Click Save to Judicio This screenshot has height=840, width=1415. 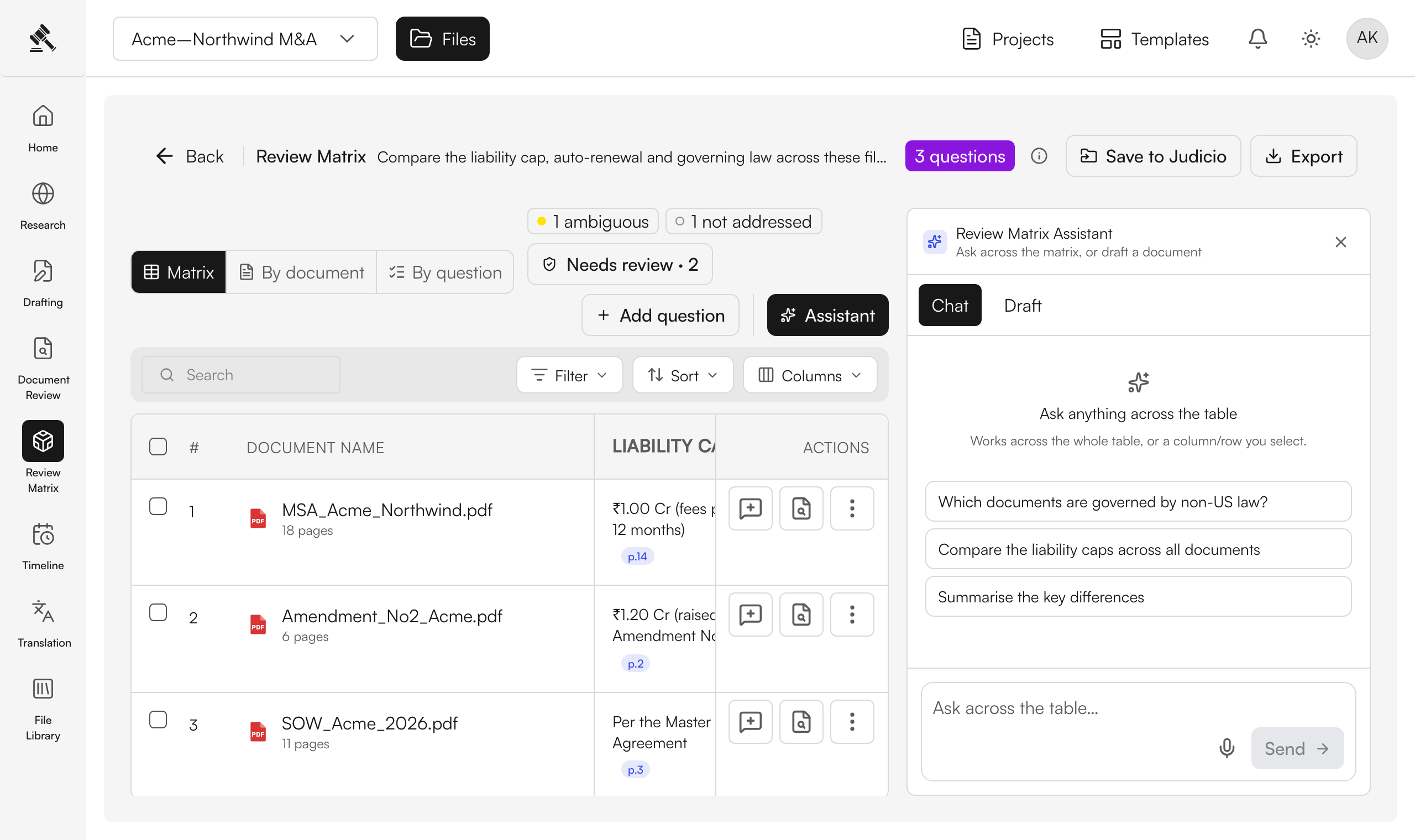coord(1153,156)
